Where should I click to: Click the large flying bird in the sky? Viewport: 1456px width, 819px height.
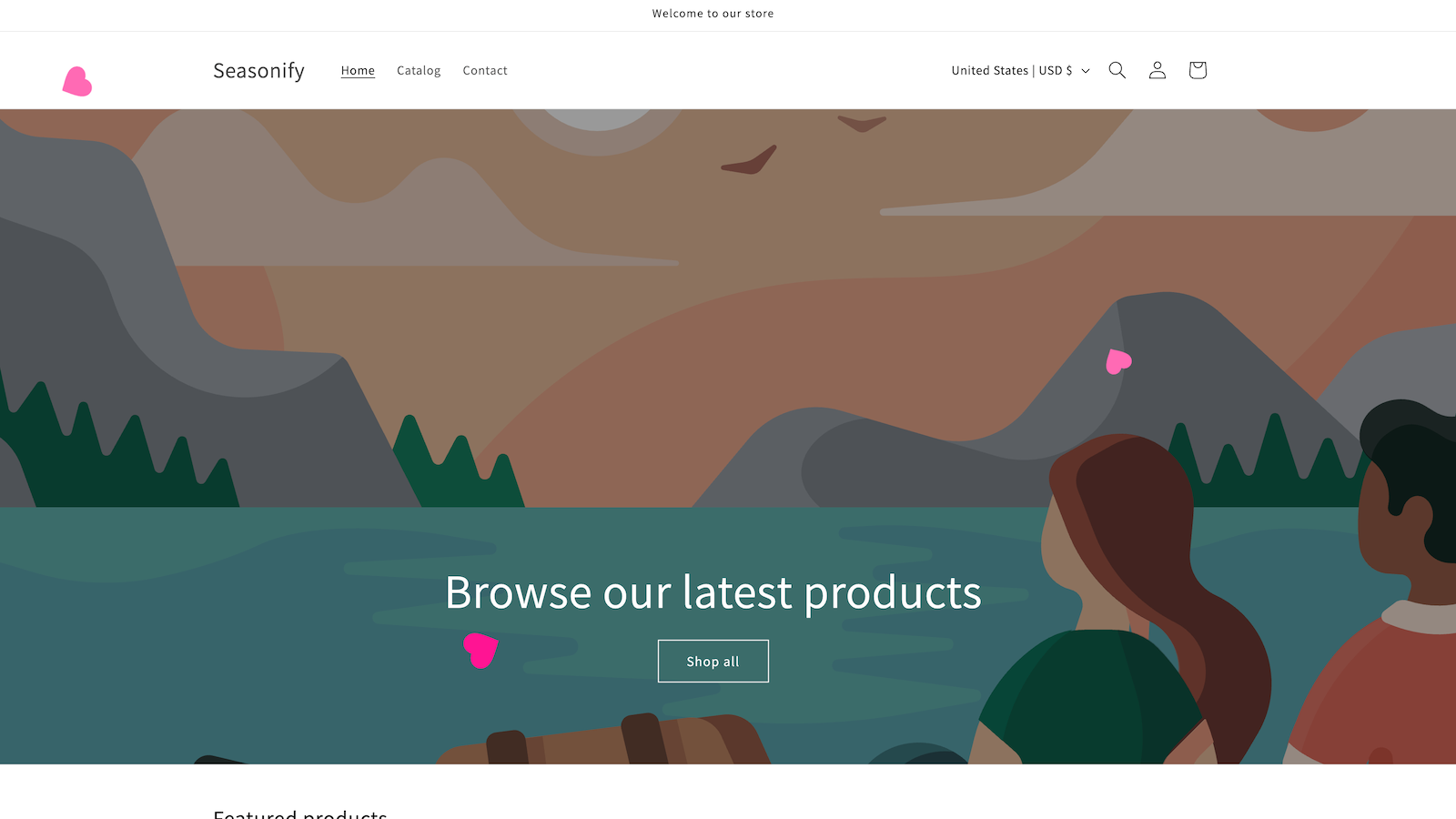749,160
